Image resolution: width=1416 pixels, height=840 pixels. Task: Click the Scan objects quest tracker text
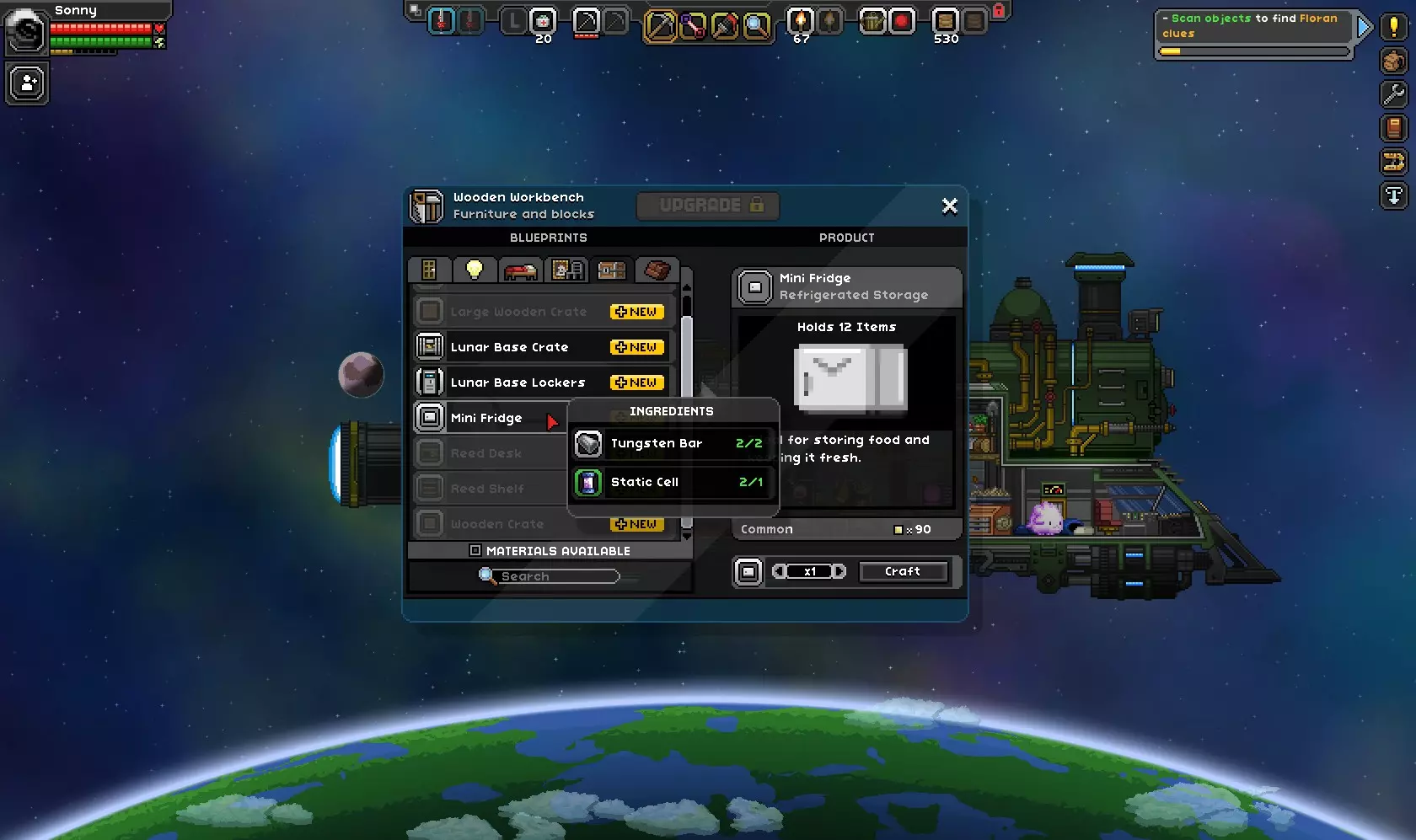[x=1250, y=25]
